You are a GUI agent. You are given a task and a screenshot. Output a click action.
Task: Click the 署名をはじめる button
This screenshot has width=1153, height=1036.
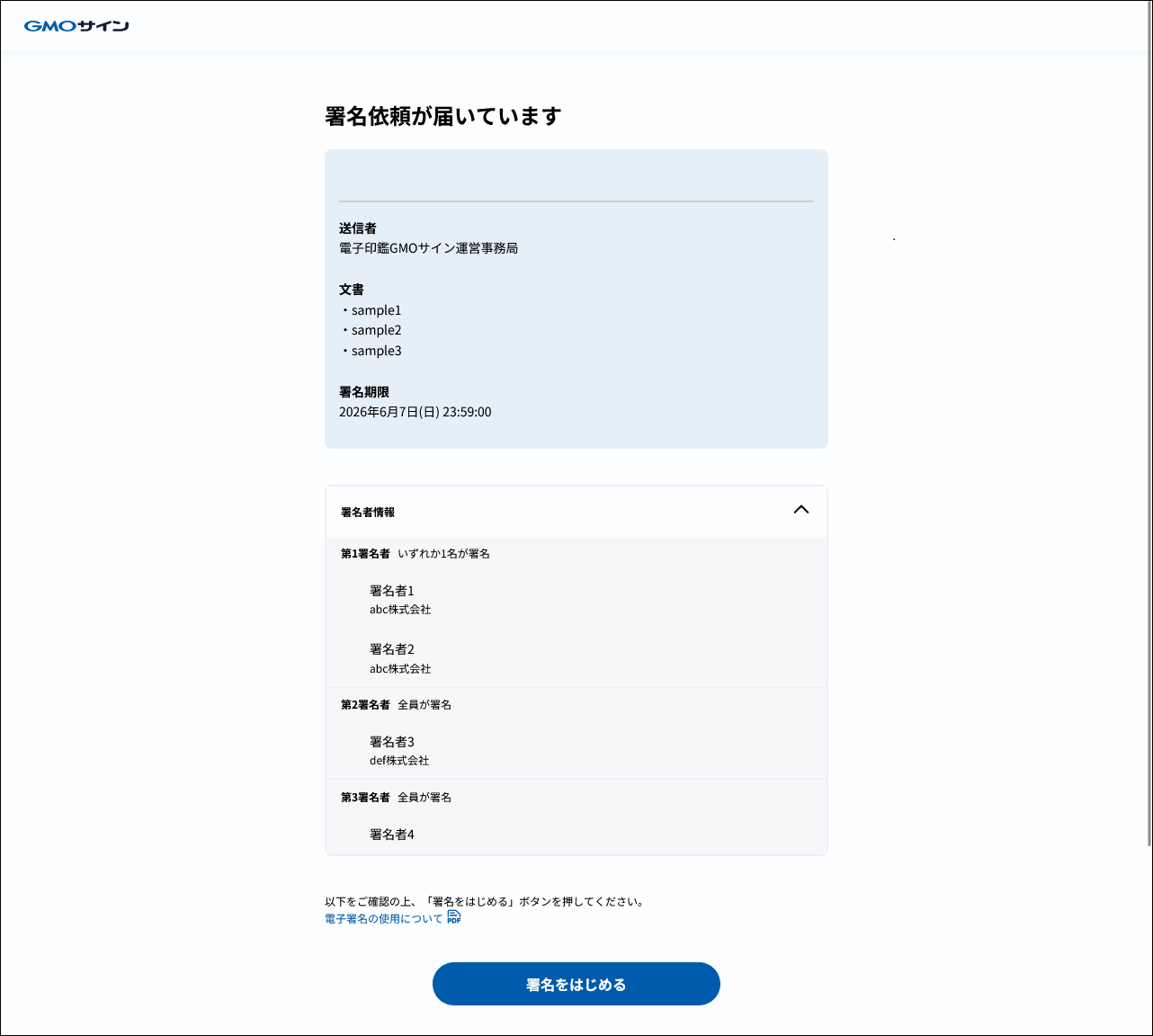point(576,984)
